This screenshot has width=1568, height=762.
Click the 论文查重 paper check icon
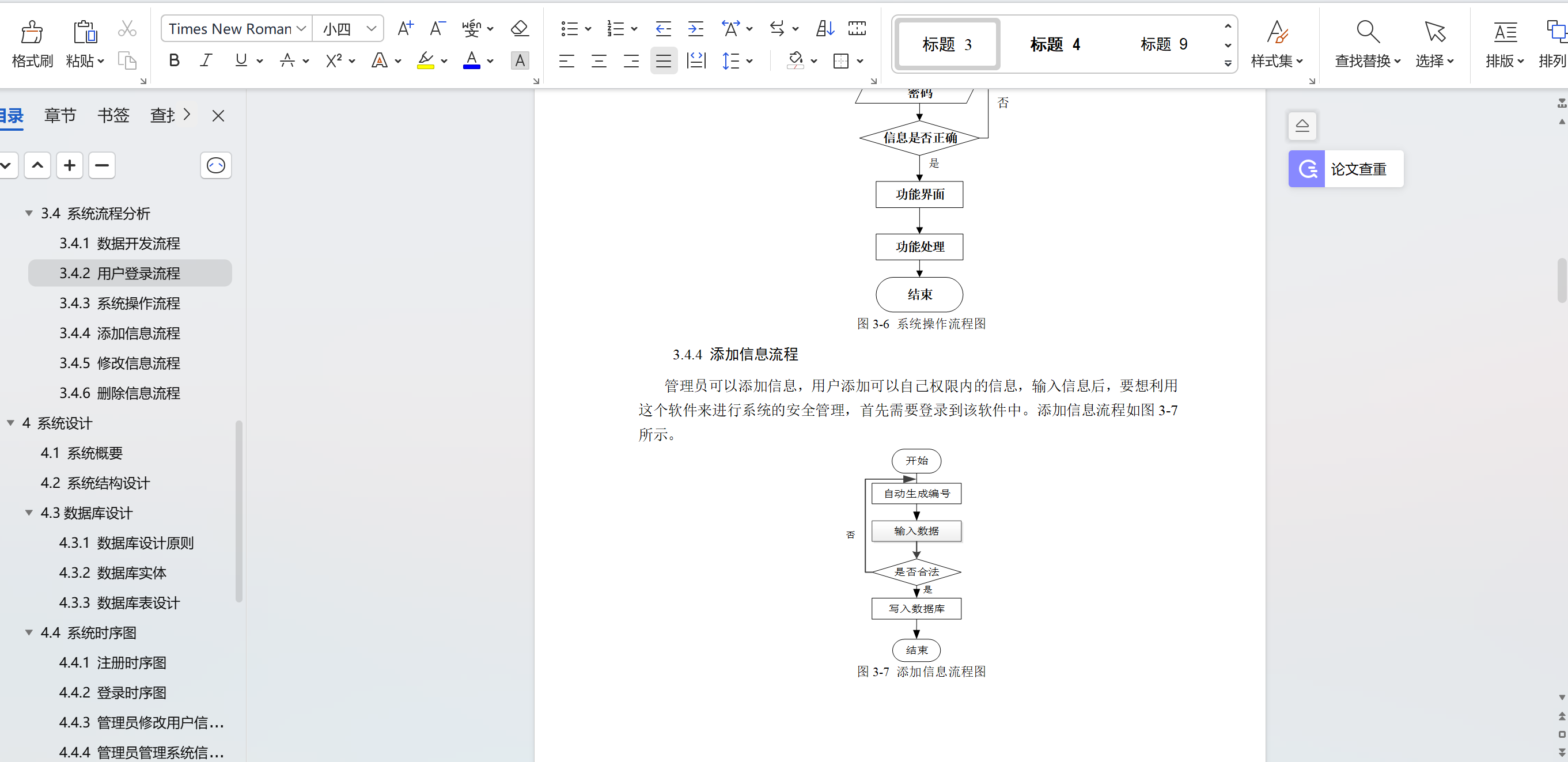click(1306, 169)
